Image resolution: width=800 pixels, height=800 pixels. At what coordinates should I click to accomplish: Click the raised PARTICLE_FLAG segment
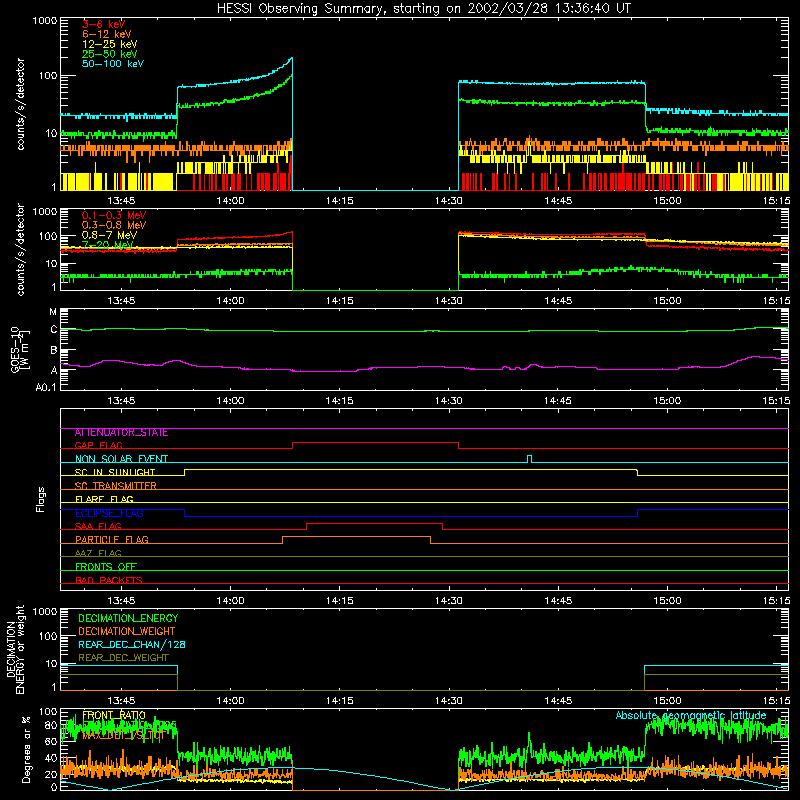356,537
